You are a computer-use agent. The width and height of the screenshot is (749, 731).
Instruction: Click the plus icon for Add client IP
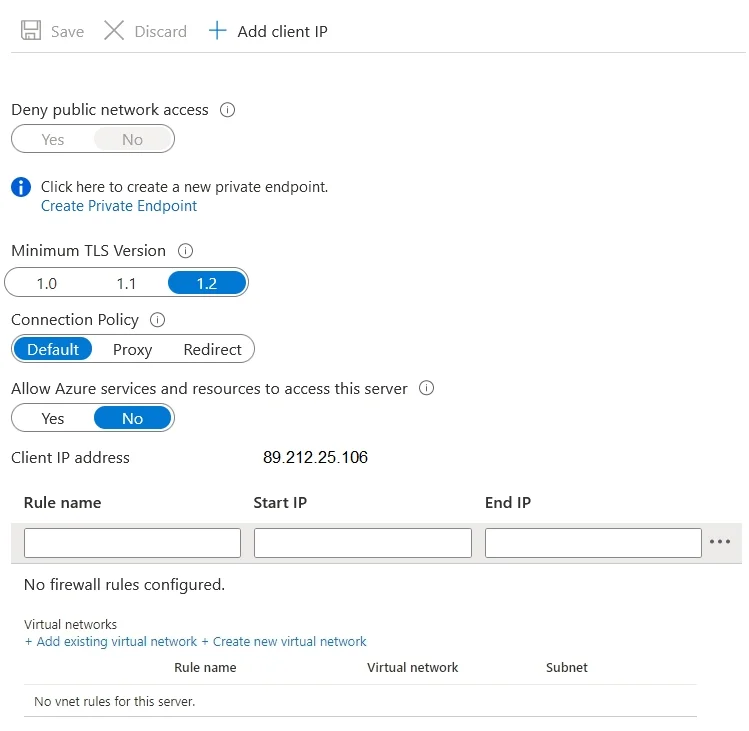coord(217,31)
